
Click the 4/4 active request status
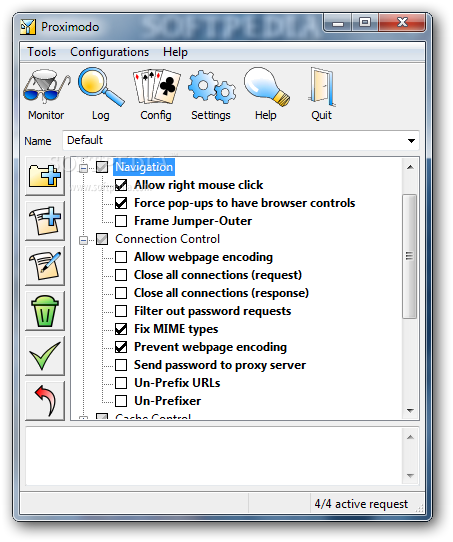click(x=361, y=504)
